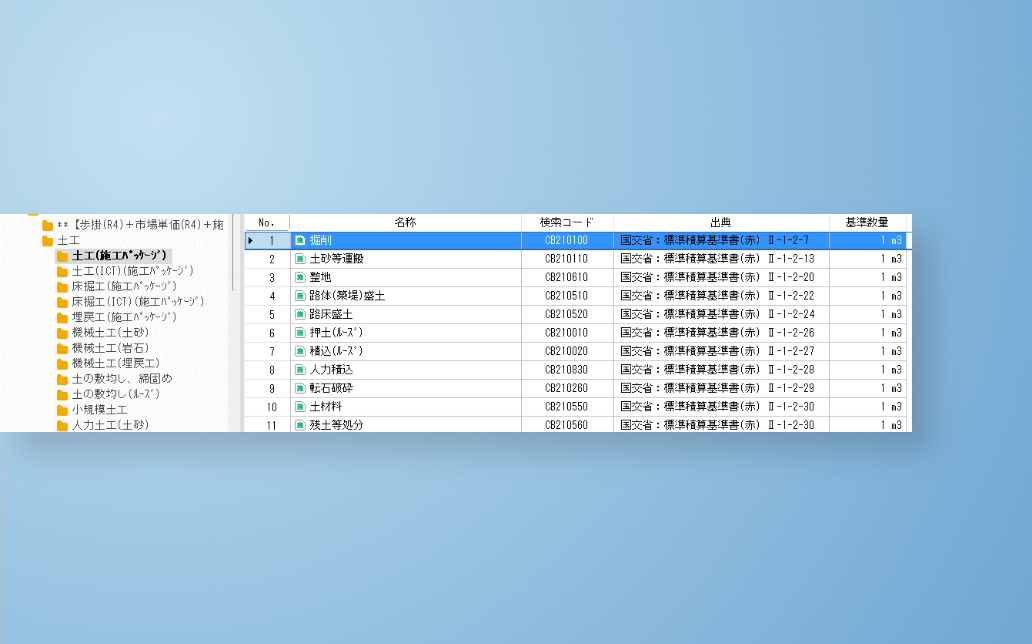Open the 機械土工(土砂) folder
Viewport: 1032px width, 644px height.
pyautogui.click(x=110, y=332)
